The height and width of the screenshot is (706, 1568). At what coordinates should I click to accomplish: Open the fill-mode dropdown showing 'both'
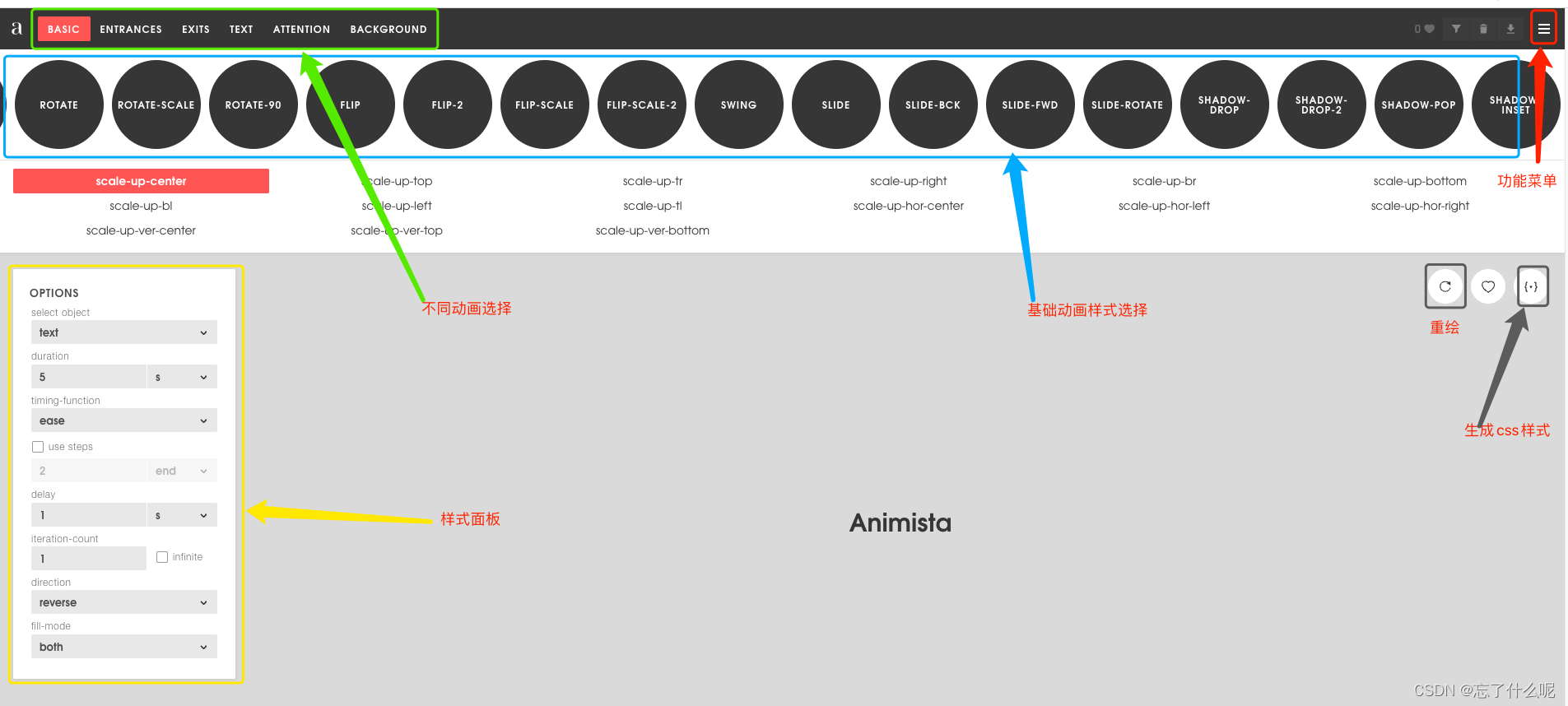124,647
